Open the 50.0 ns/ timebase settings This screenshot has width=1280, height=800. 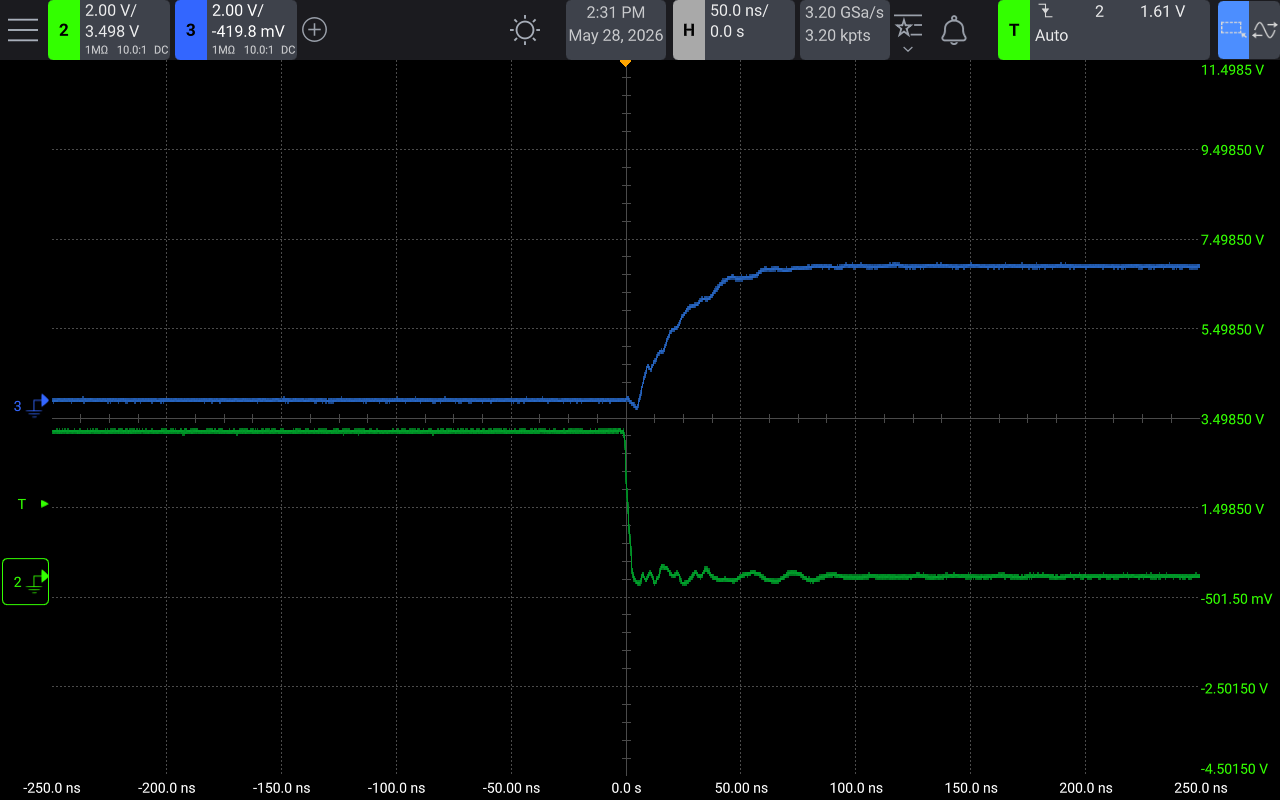[x=739, y=11]
